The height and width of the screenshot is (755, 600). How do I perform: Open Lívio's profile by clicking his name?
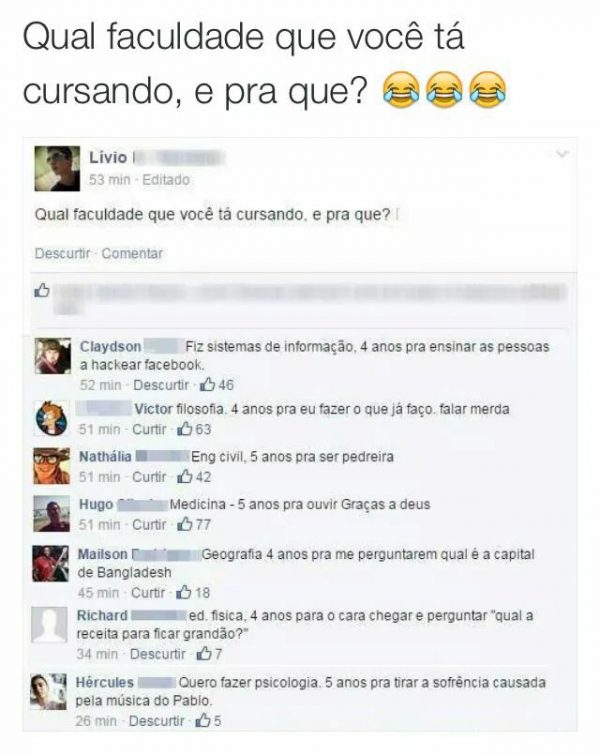(108, 157)
